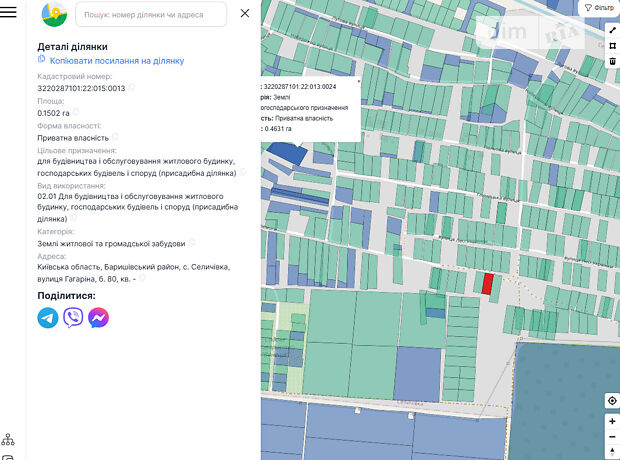Copy the address value after кв. -

(x=142, y=278)
